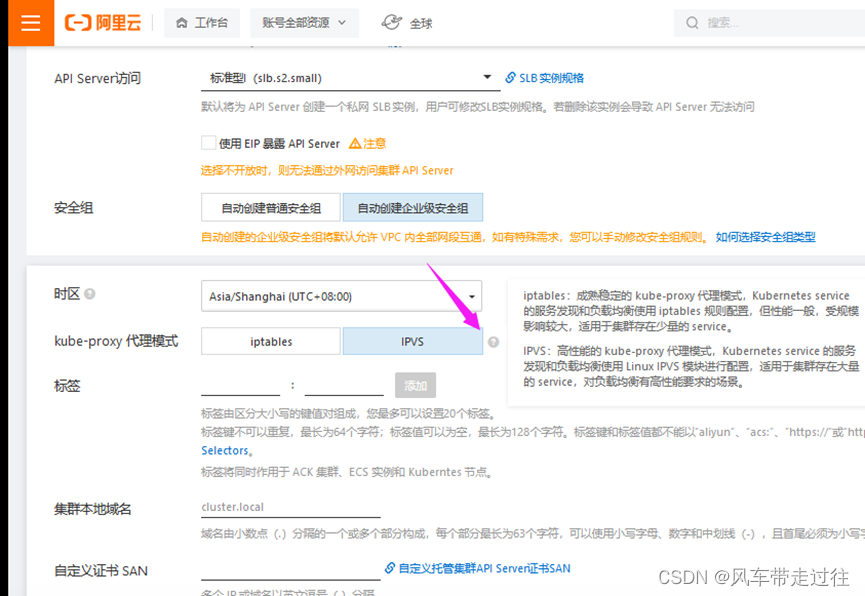
Task: Click the 集群本地域名 label
Action: point(93,509)
